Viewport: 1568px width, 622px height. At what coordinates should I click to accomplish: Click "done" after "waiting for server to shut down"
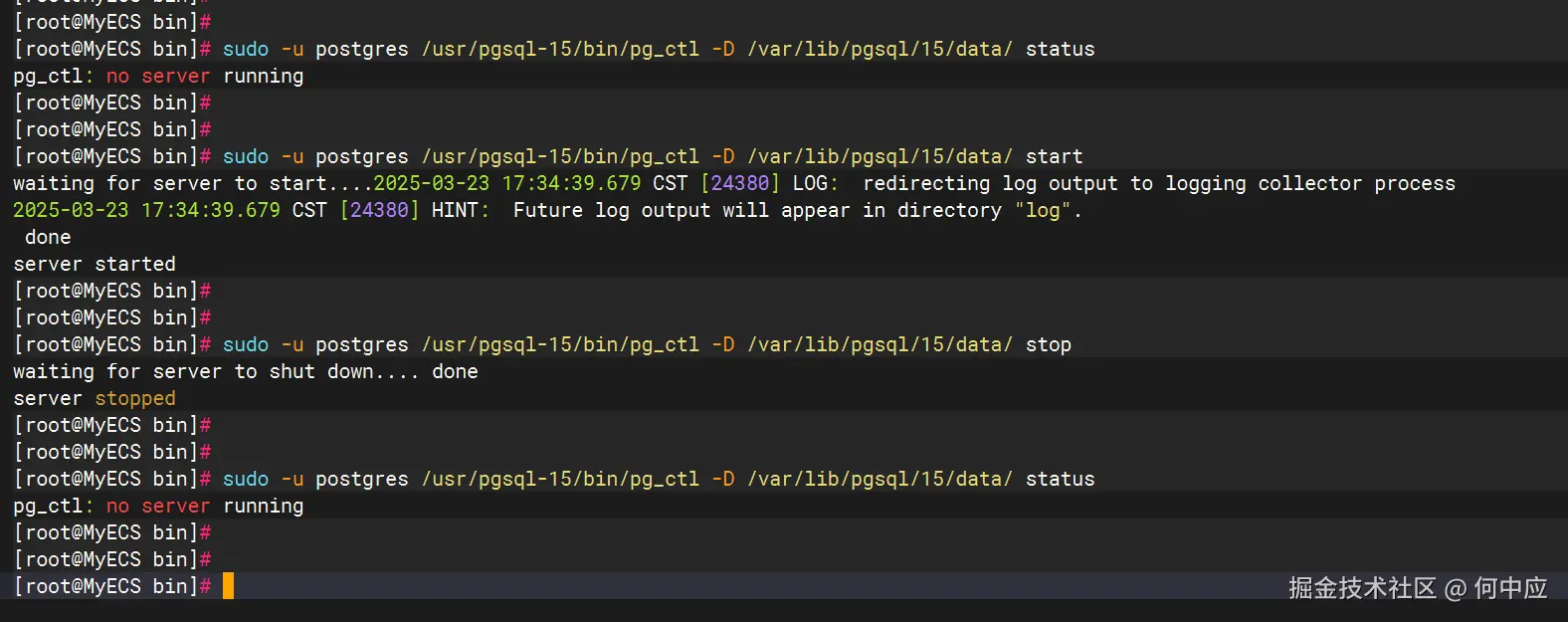pos(455,371)
